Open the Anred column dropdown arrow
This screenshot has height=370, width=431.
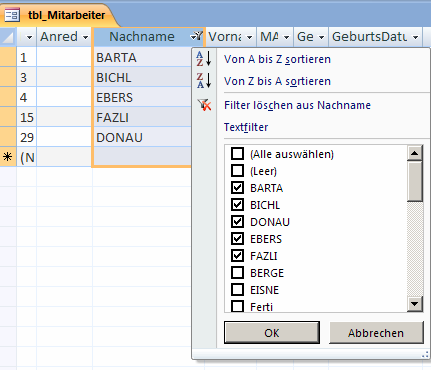(x=86, y=37)
